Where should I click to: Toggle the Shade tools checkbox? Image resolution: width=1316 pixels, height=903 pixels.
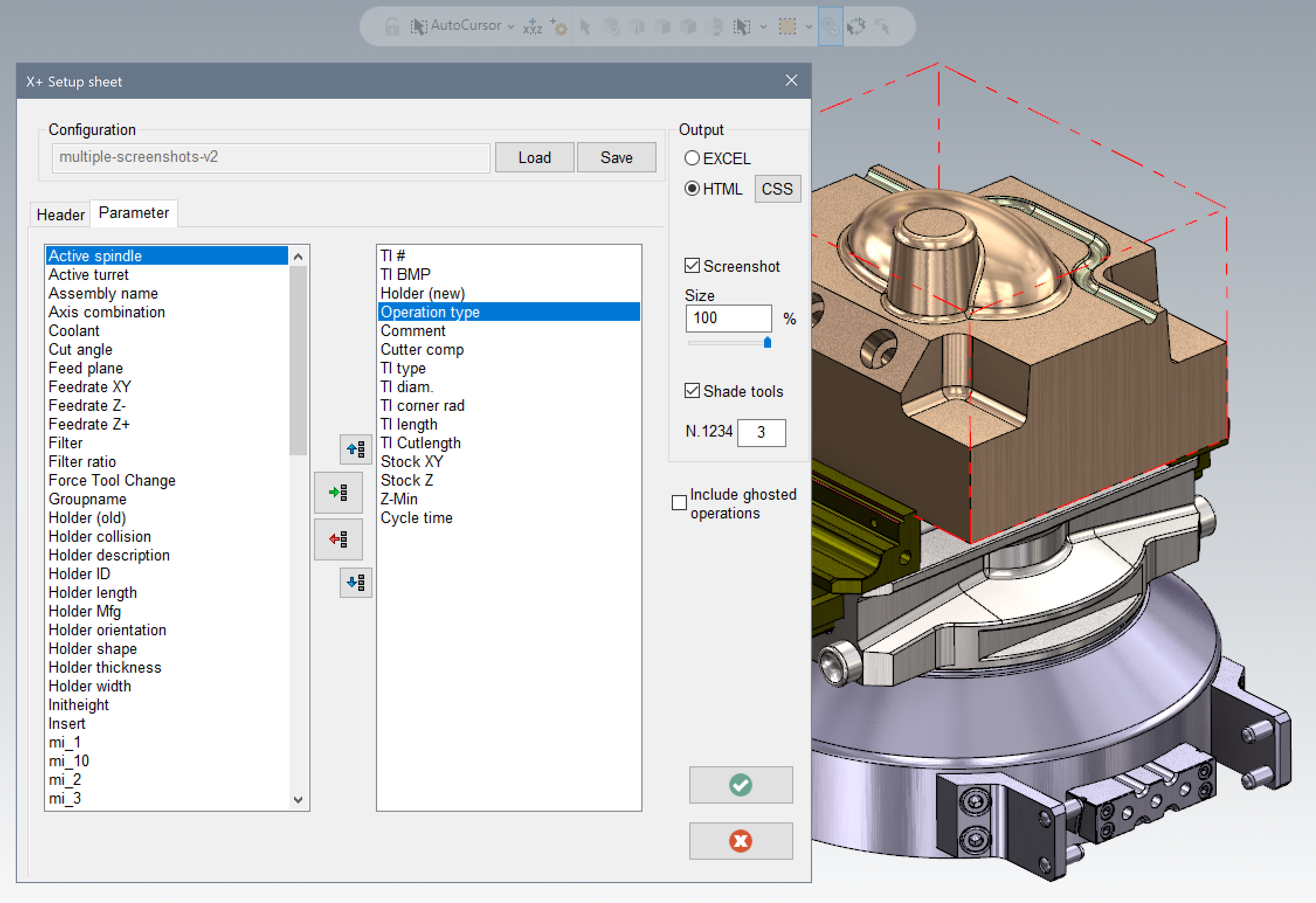(x=692, y=391)
